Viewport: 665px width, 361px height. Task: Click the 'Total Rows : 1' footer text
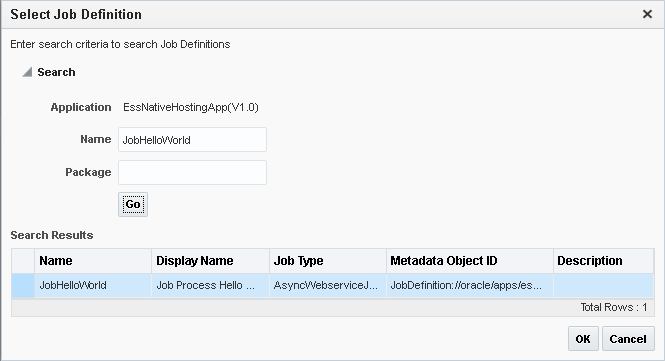click(614, 307)
